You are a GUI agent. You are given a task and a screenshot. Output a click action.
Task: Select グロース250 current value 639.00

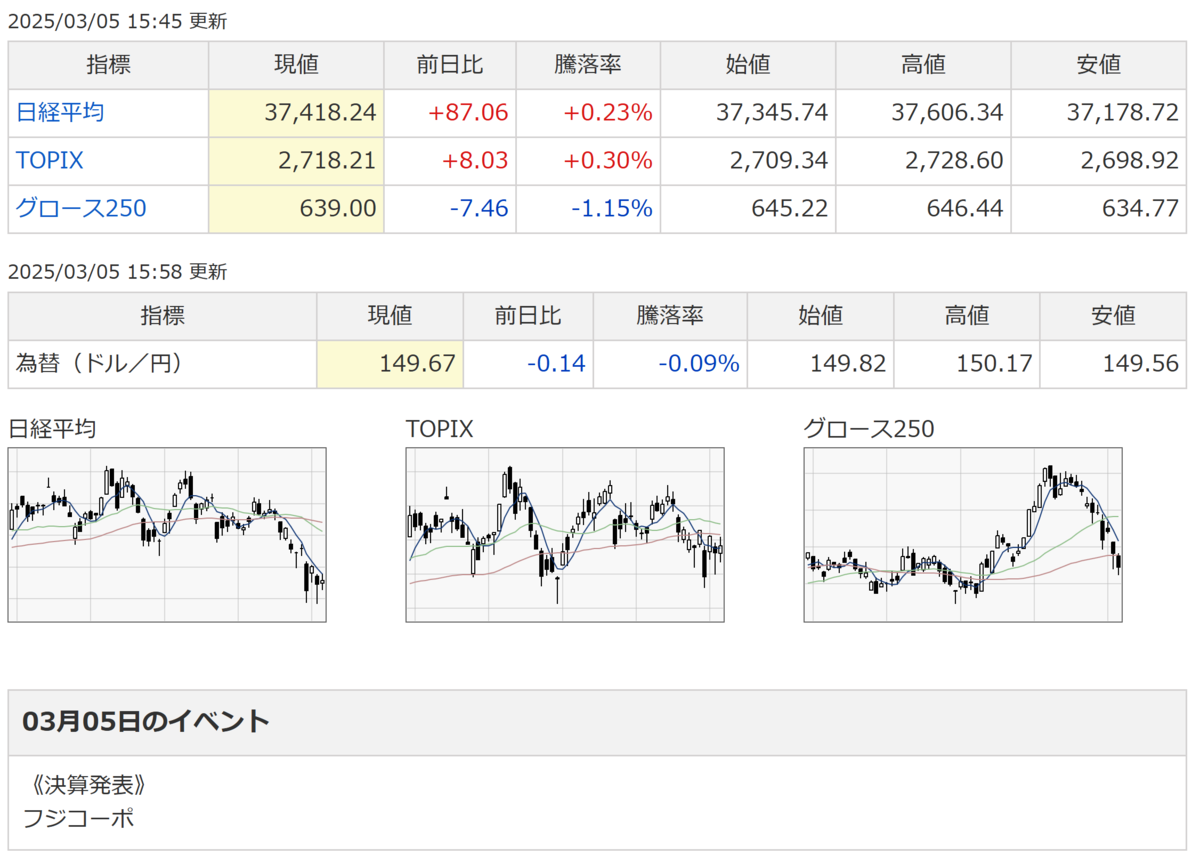(338, 209)
